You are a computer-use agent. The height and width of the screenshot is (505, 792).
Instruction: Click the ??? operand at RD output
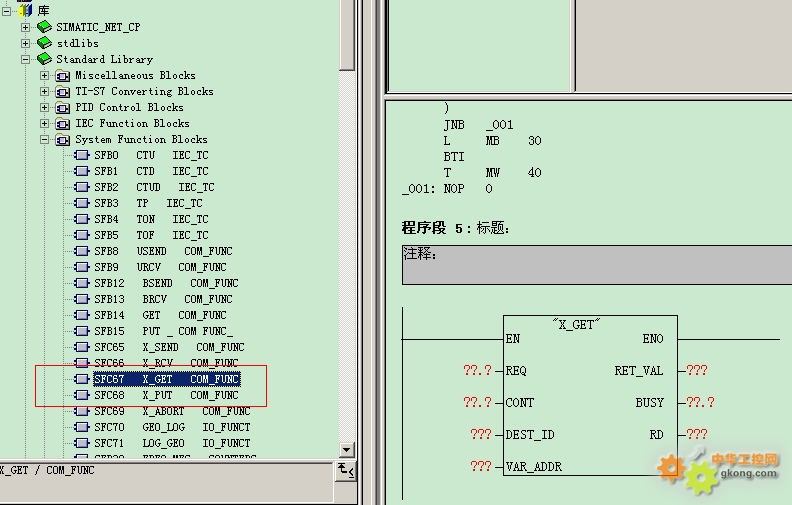pyautogui.click(x=697, y=434)
